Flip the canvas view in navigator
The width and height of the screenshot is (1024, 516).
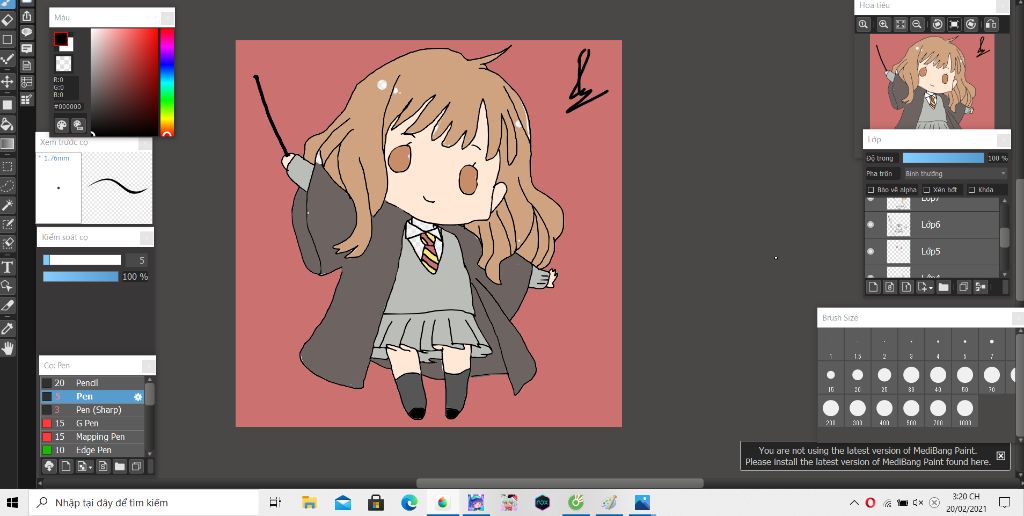[x=991, y=24]
